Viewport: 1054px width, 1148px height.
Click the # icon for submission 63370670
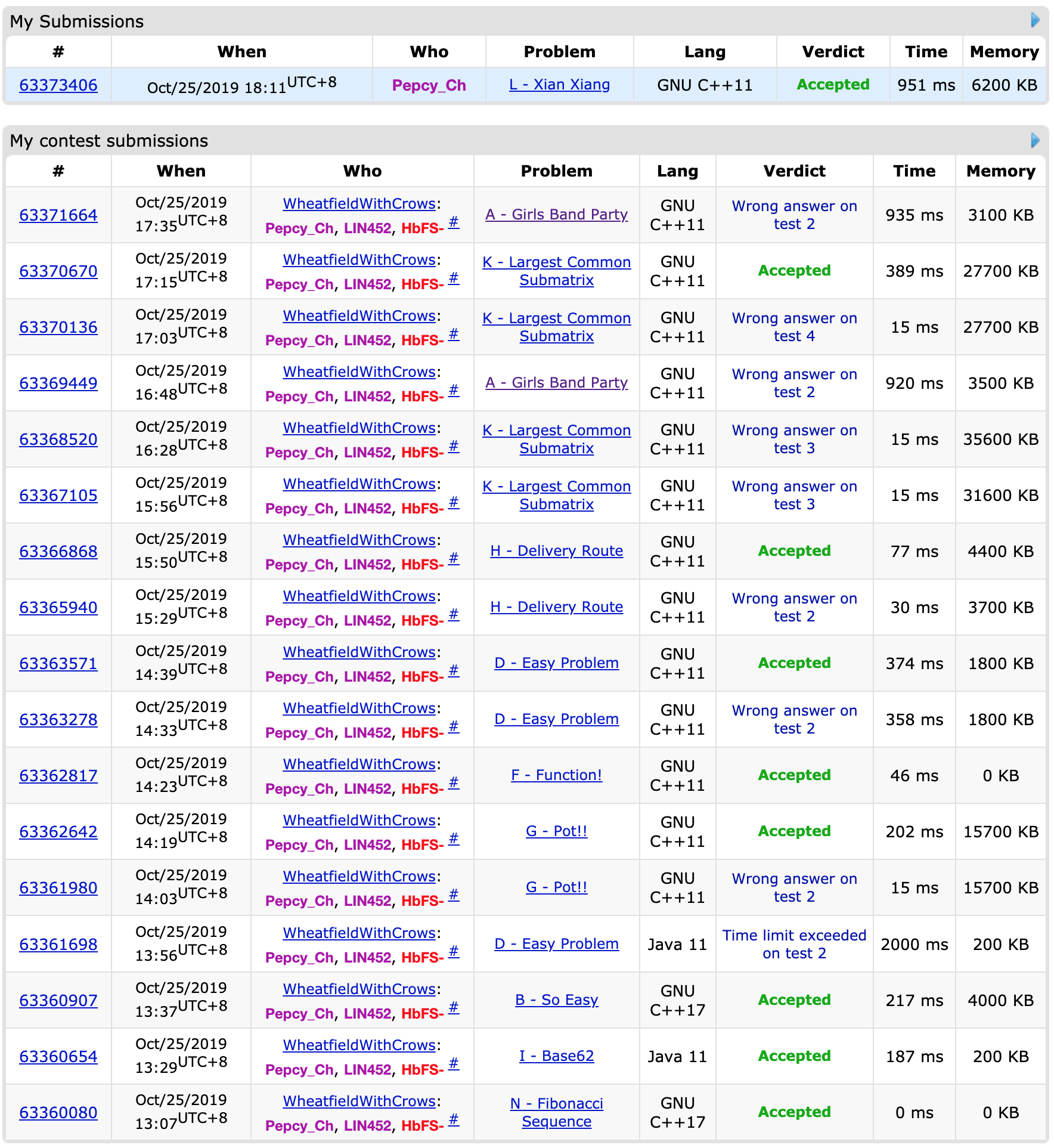[454, 279]
